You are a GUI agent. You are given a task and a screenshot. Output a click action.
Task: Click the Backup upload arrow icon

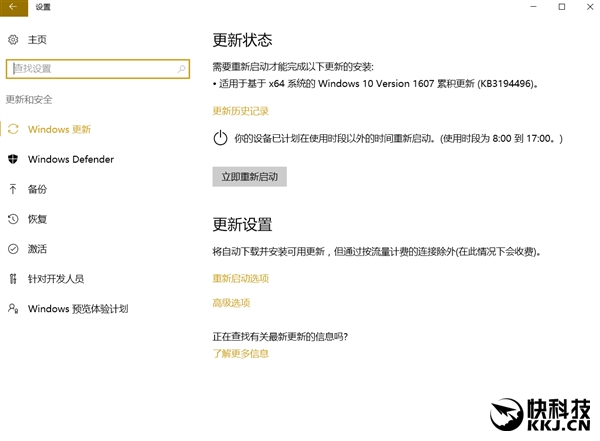[x=13, y=189]
